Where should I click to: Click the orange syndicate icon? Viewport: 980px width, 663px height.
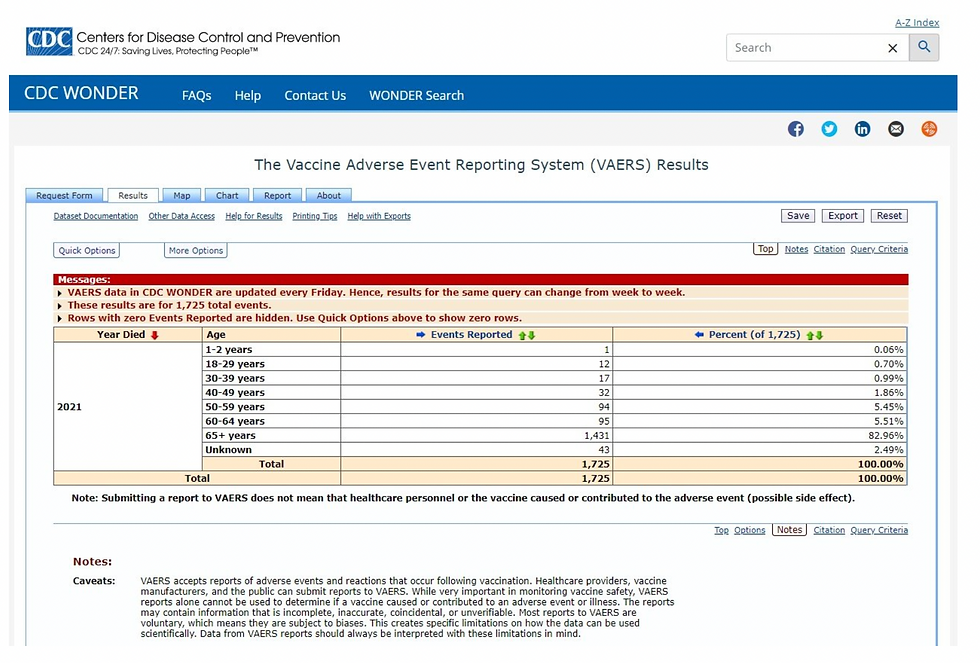[x=929, y=129]
